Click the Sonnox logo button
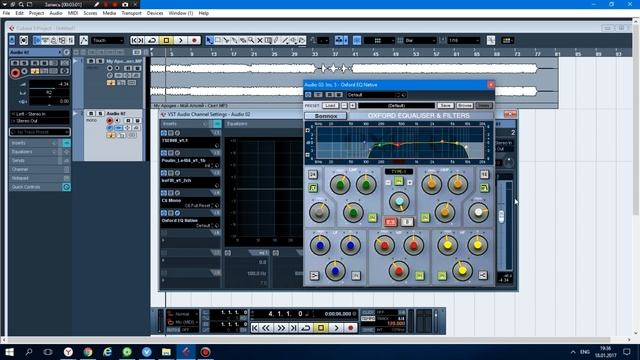 click(326, 116)
